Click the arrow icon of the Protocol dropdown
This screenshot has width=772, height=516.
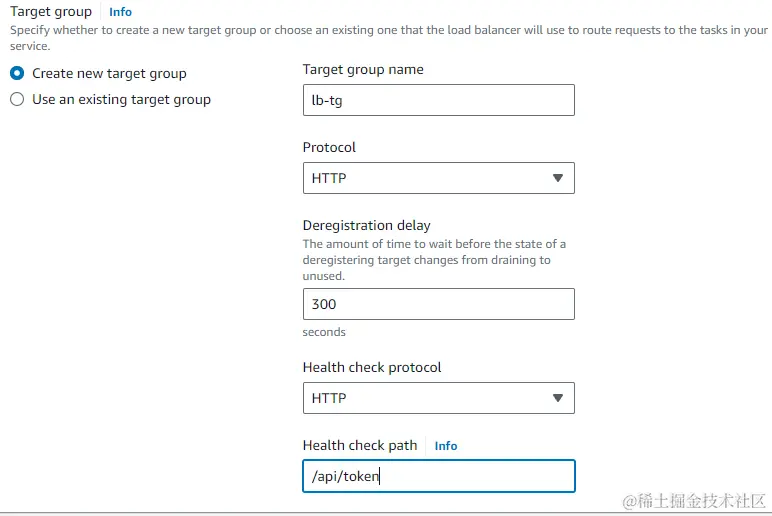pyautogui.click(x=557, y=178)
